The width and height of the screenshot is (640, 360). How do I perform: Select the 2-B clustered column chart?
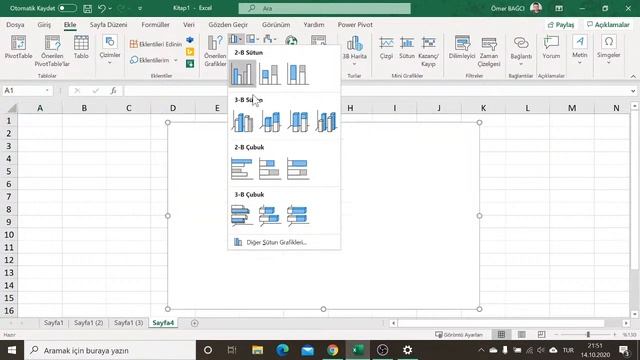242,74
